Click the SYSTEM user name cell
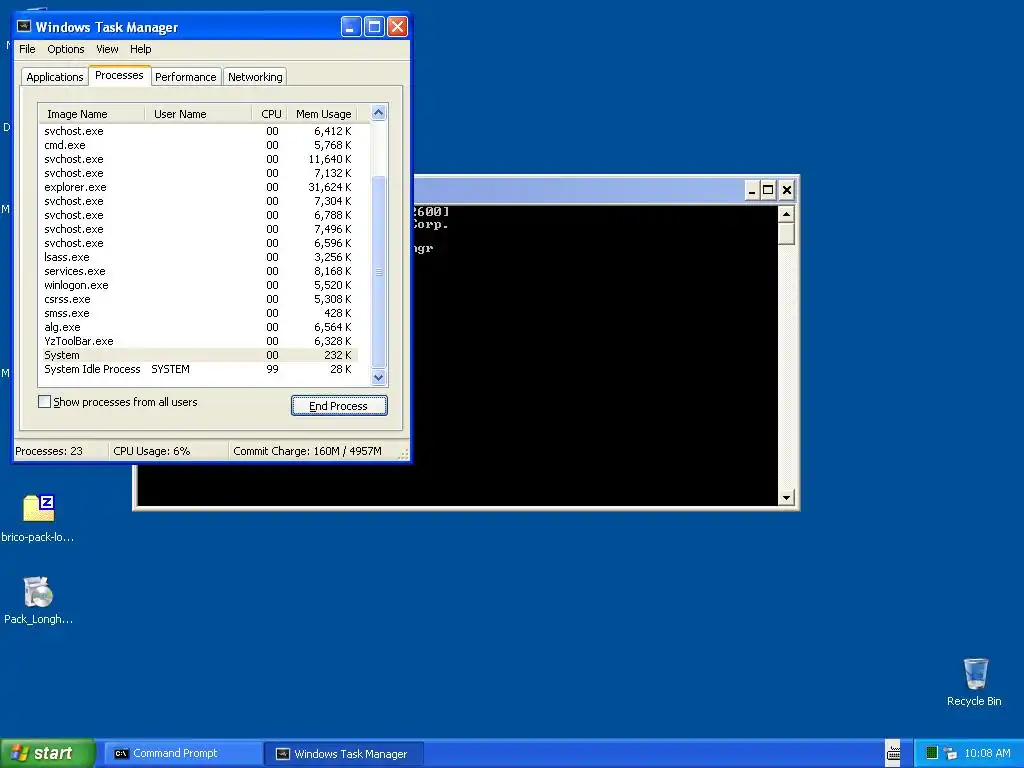The height and width of the screenshot is (768, 1024). click(170, 369)
